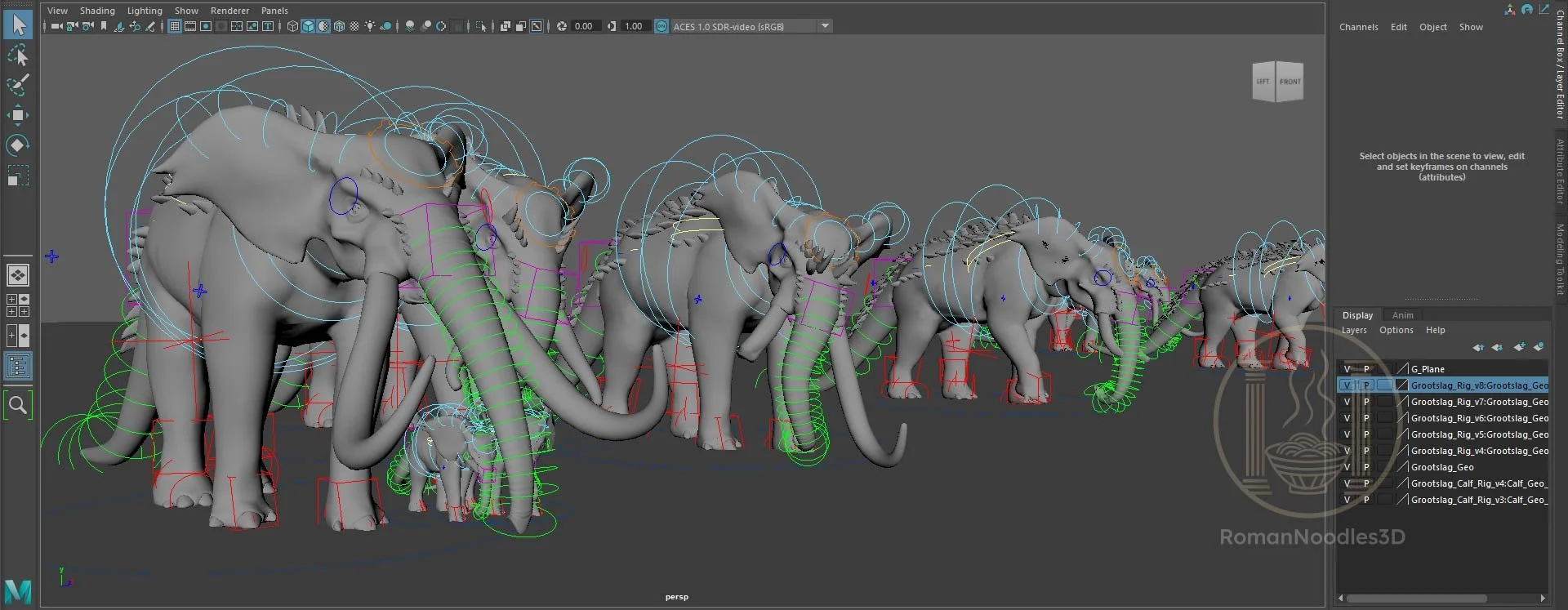Image resolution: width=1568 pixels, height=610 pixels.
Task: Toggle visibility V of G_Plane layer
Action: point(1347,369)
